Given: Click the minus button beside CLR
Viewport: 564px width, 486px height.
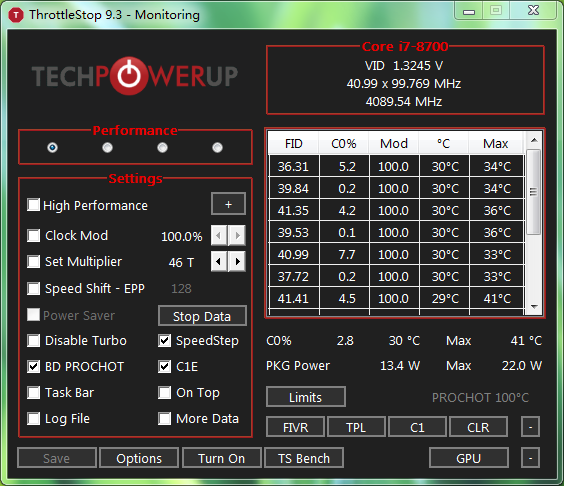Looking at the screenshot, I should 531,427.
